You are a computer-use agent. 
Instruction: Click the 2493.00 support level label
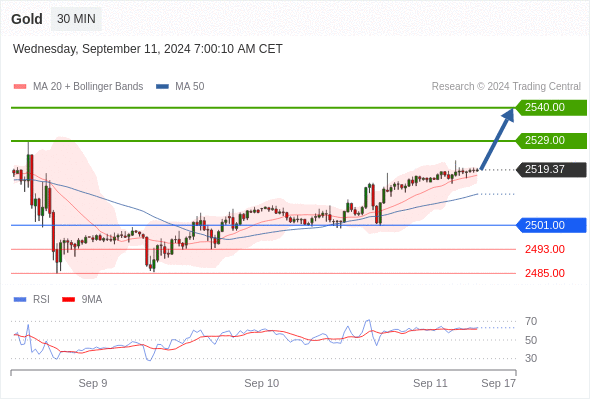click(x=545, y=249)
